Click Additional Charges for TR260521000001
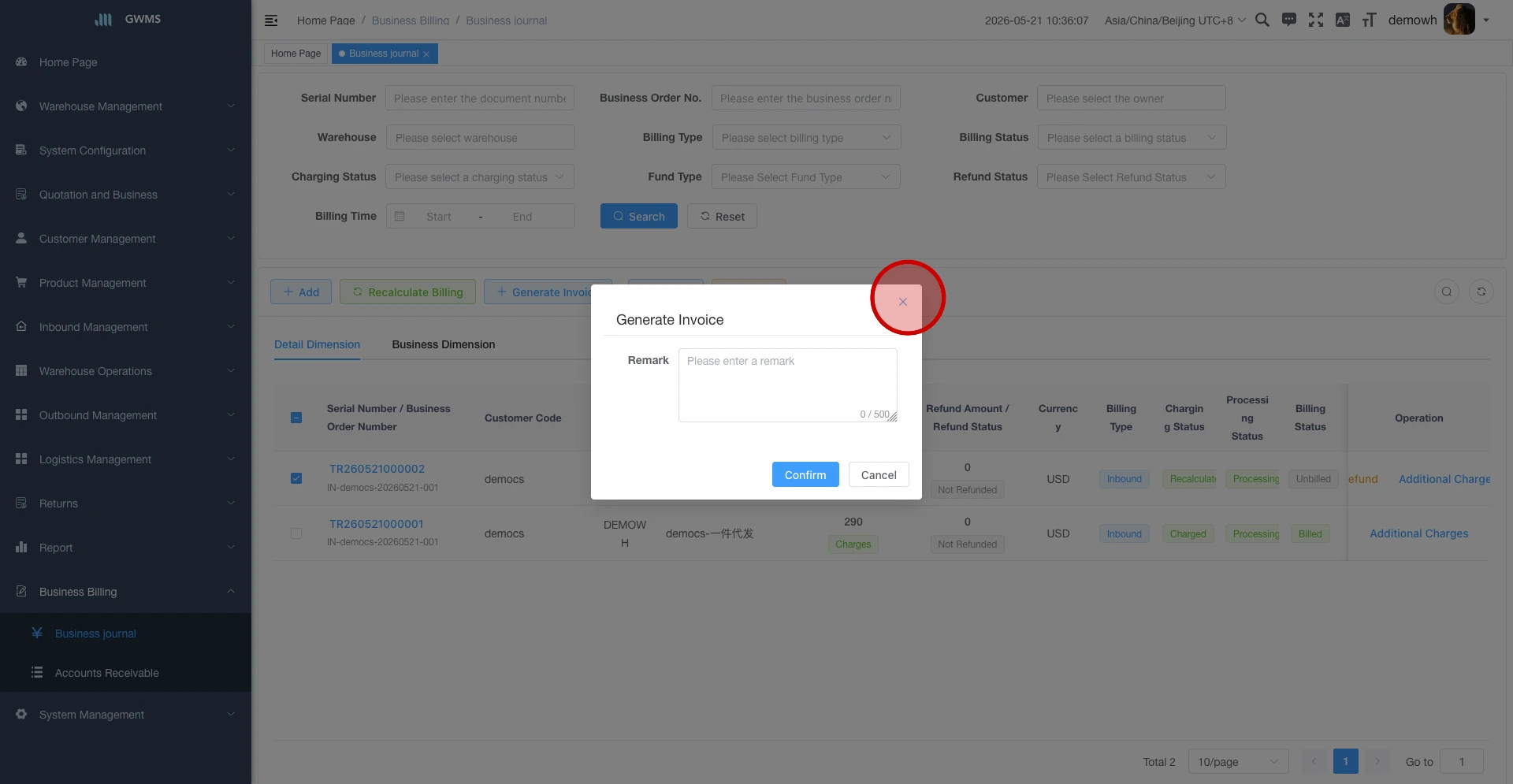The image size is (1513, 784). pyautogui.click(x=1418, y=533)
